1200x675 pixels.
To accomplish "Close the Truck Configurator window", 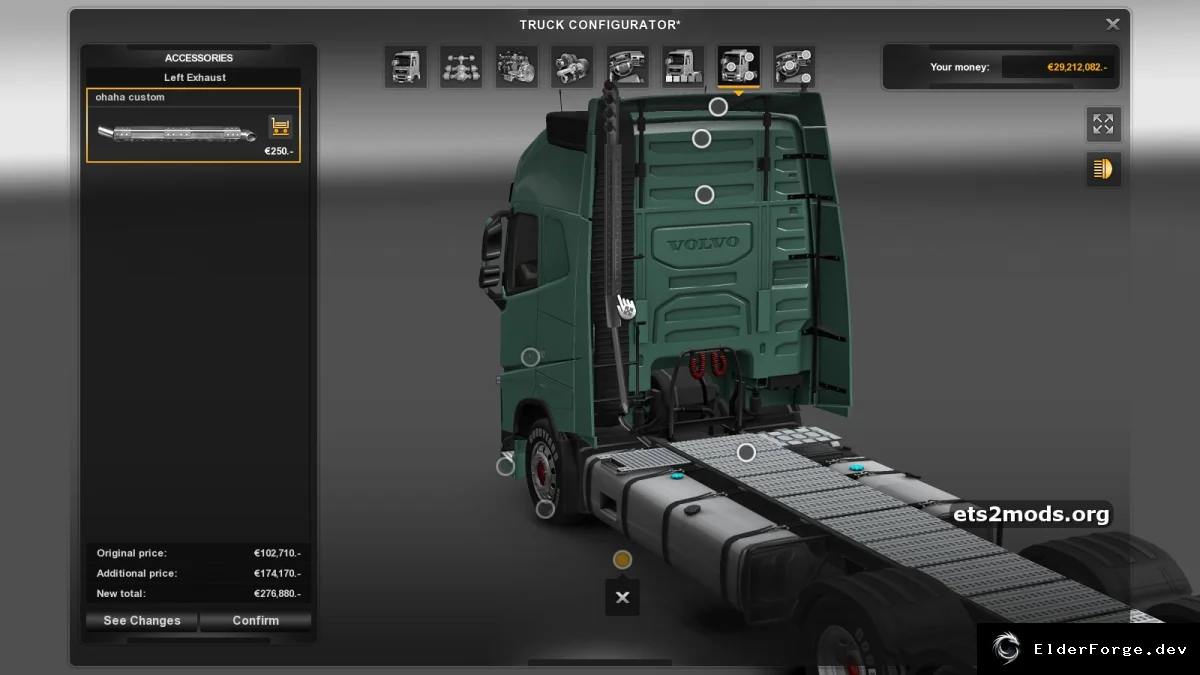I will pyautogui.click(x=1112, y=24).
